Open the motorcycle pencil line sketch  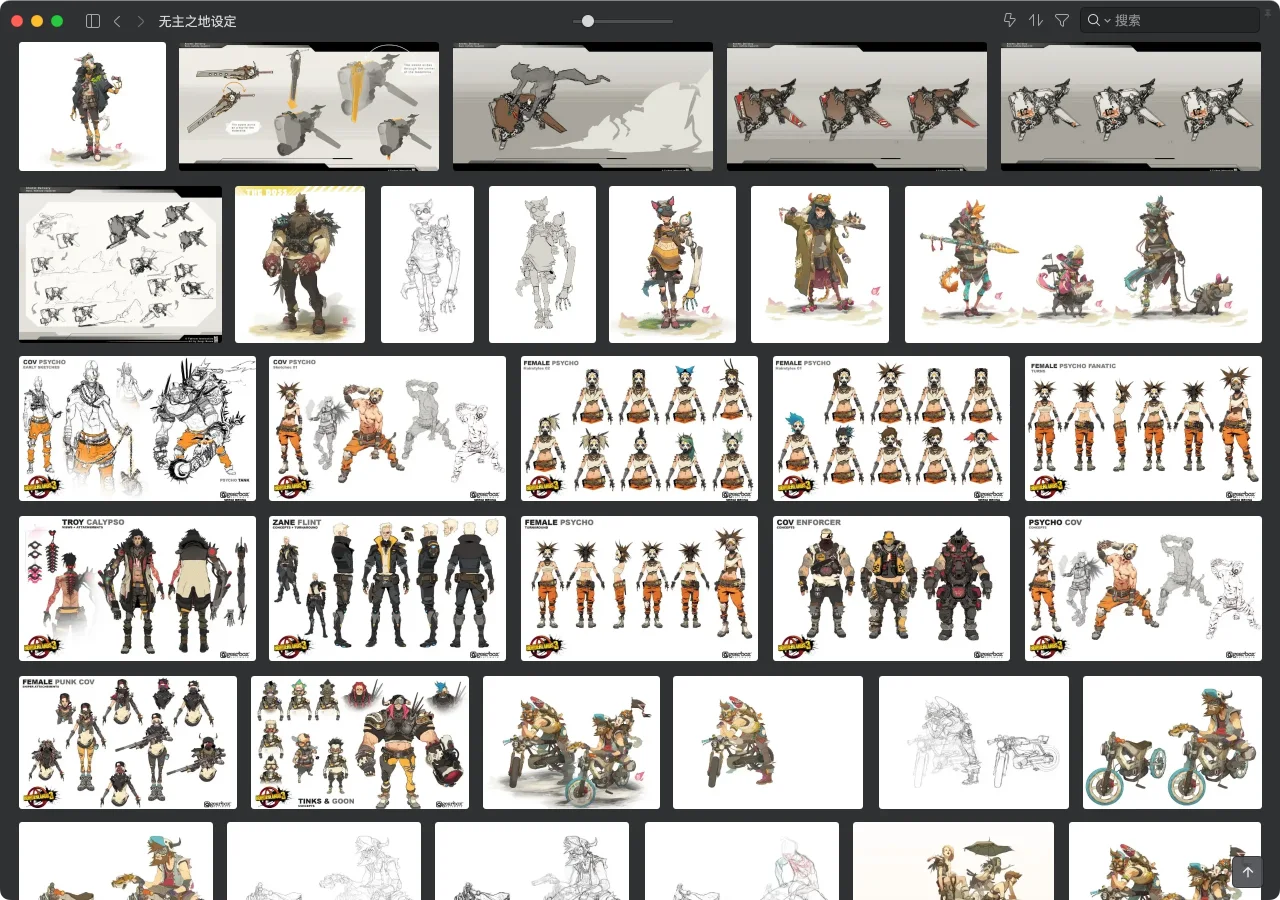pos(974,742)
